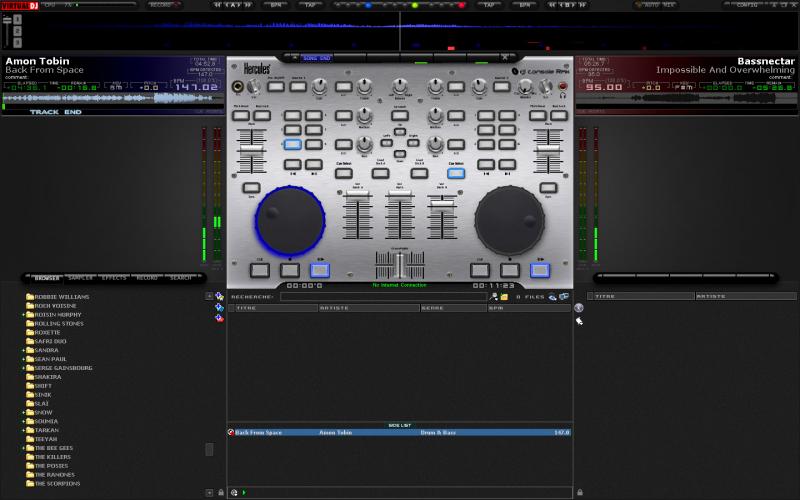The width and height of the screenshot is (800, 500).
Task: Toggle the left Cue Select button
Action: (344, 172)
